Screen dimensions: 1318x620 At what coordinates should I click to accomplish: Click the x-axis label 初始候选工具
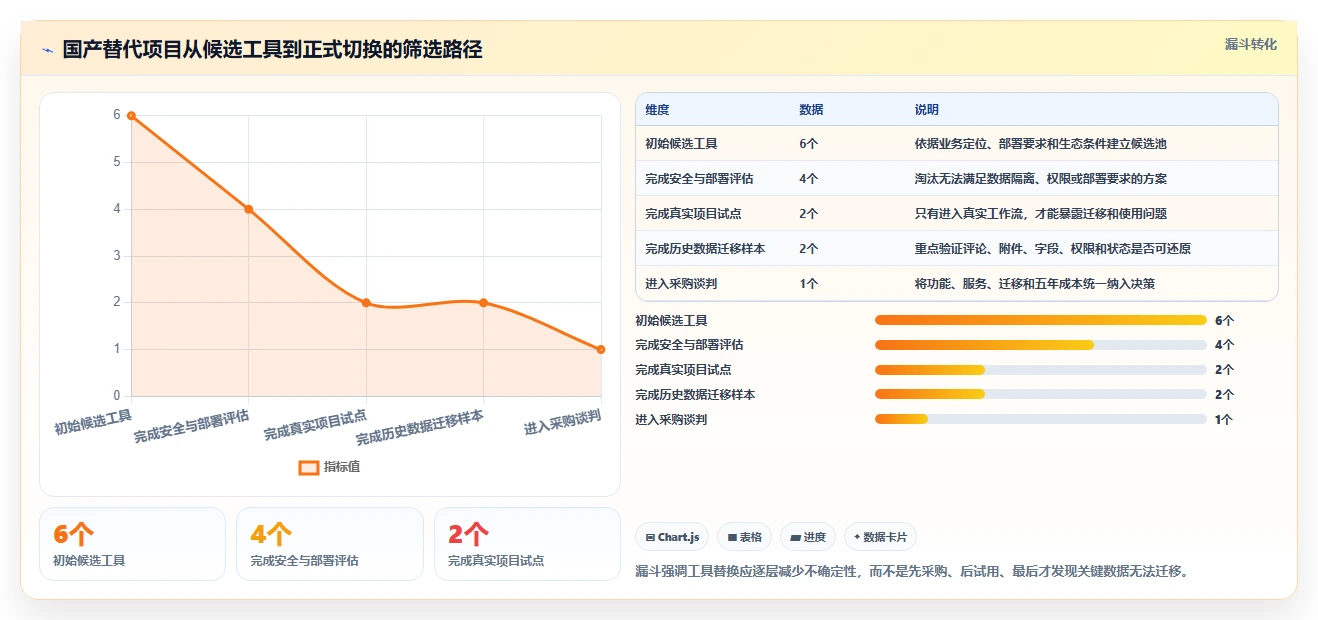click(93, 421)
